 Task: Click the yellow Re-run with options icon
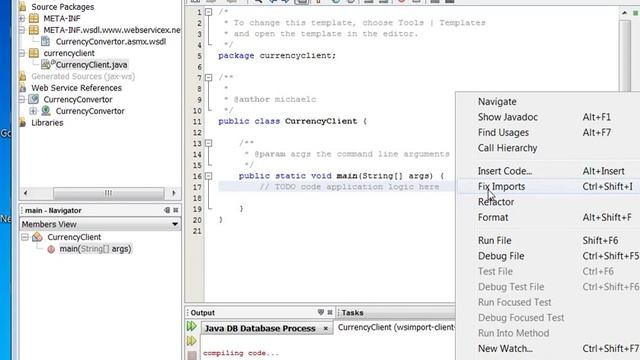tap(191, 340)
